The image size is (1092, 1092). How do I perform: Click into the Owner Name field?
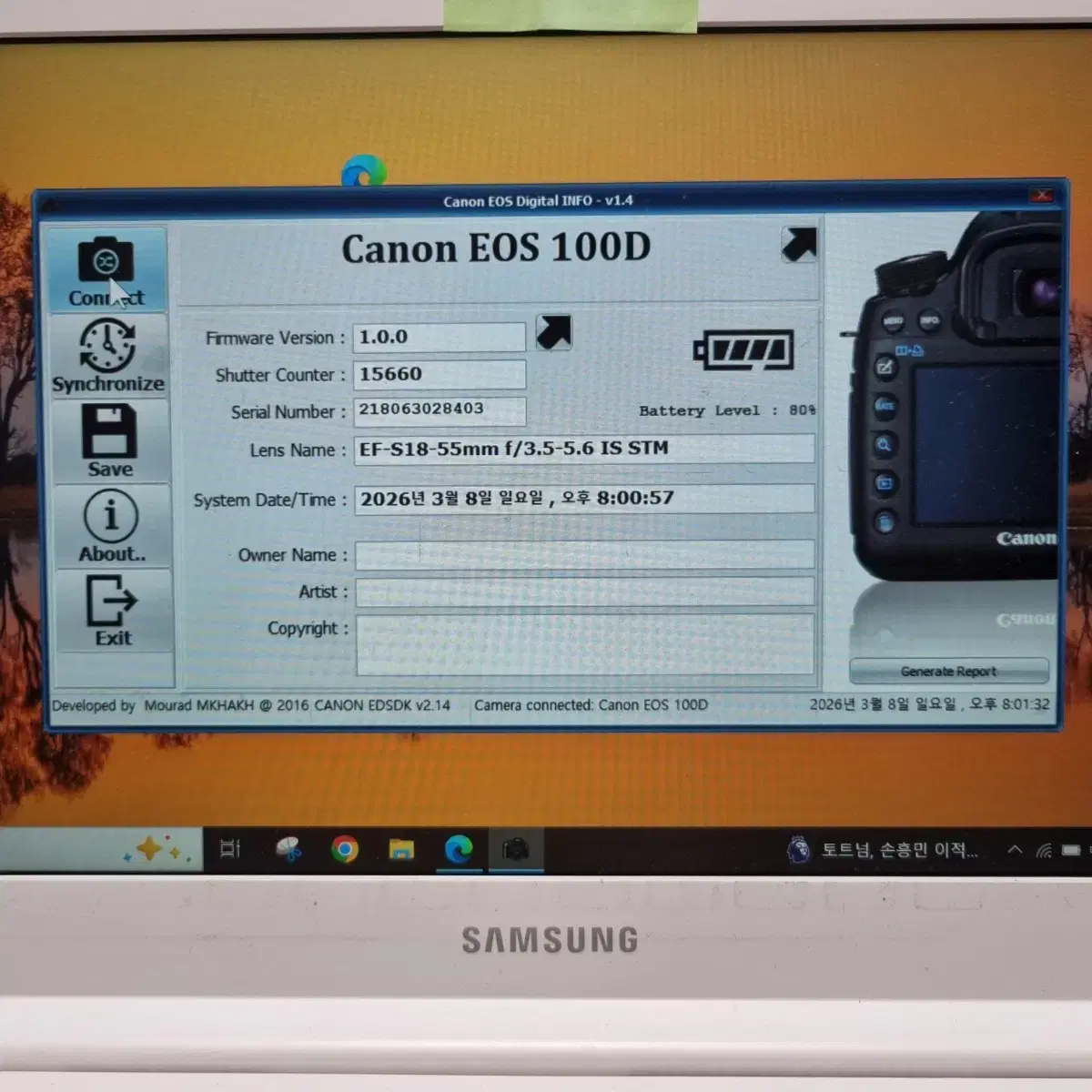point(584,554)
